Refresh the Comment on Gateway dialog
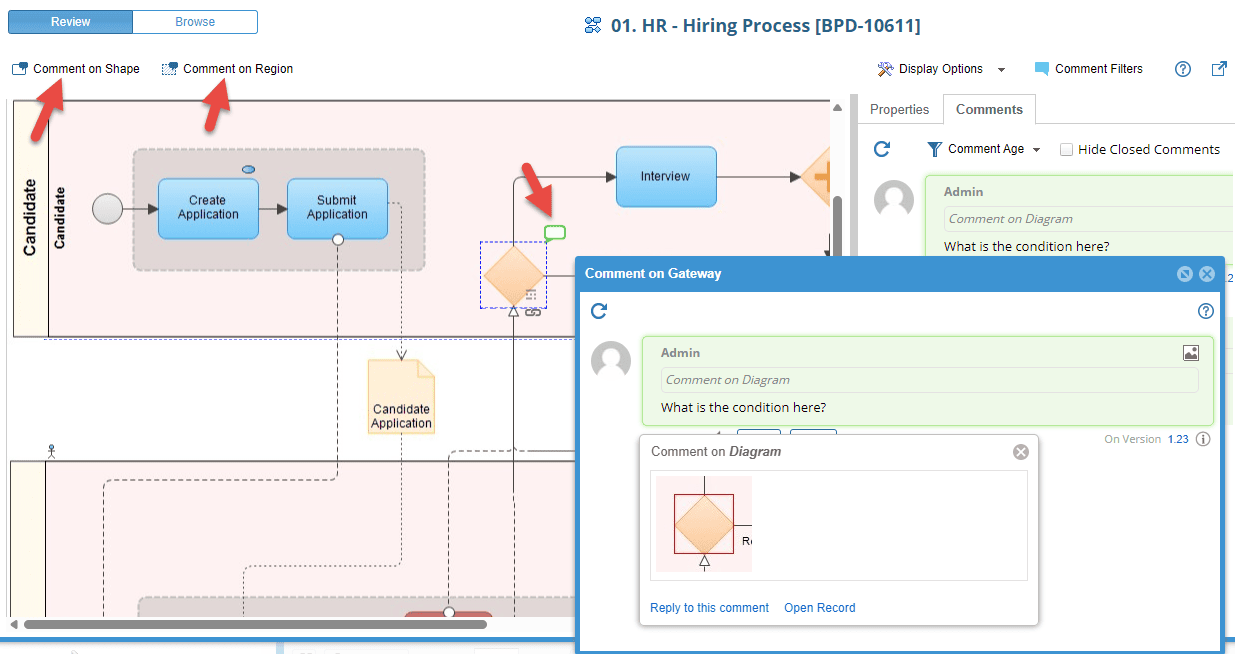The image size is (1235, 654). tap(599, 311)
